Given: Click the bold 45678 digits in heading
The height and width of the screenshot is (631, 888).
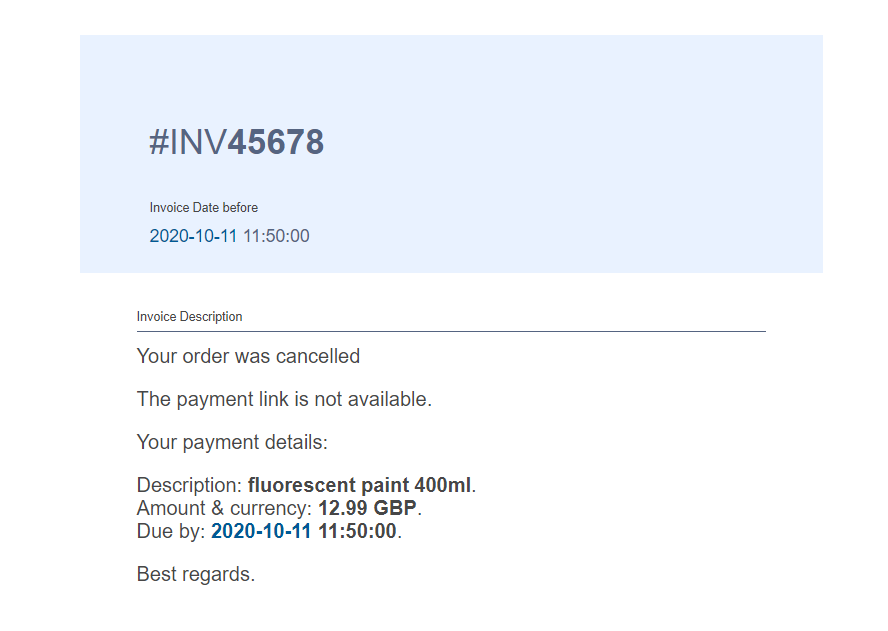Looking at the screenshot, I should [x=276, y=142].
